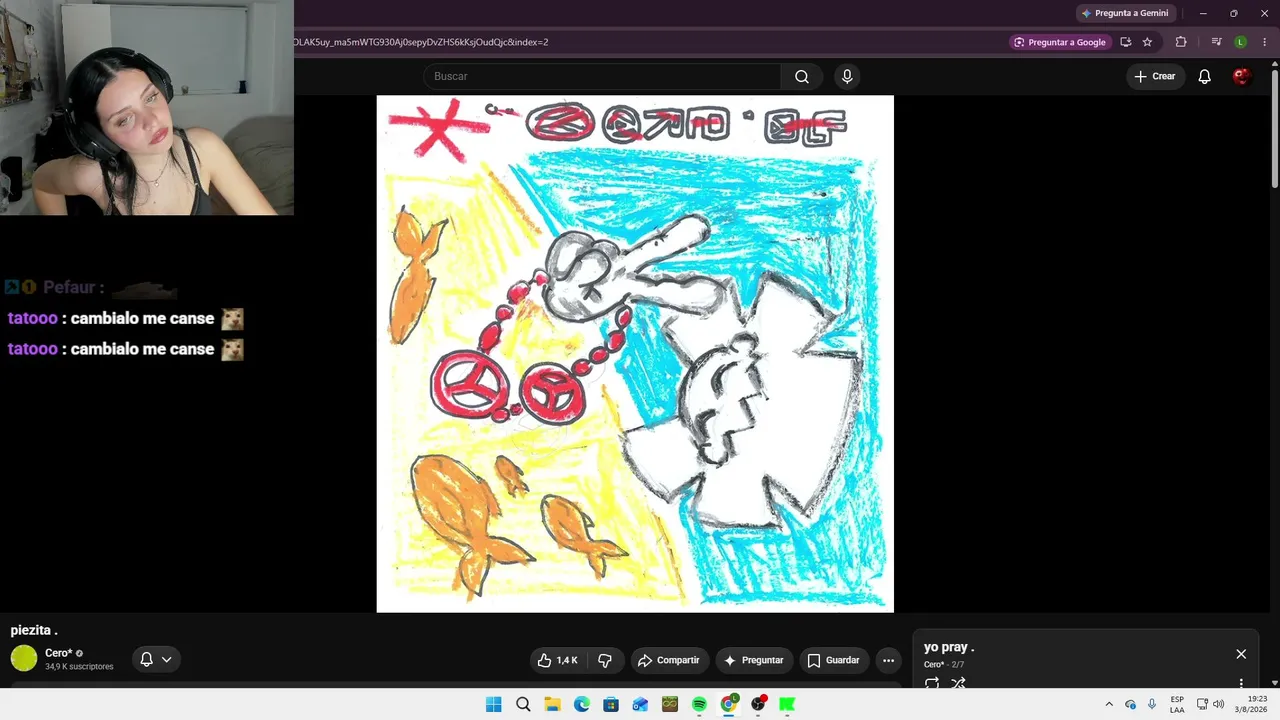Click the browser address bar URL
The width and height of the screenshot is (1280, 720).
[x=421, y=42]
